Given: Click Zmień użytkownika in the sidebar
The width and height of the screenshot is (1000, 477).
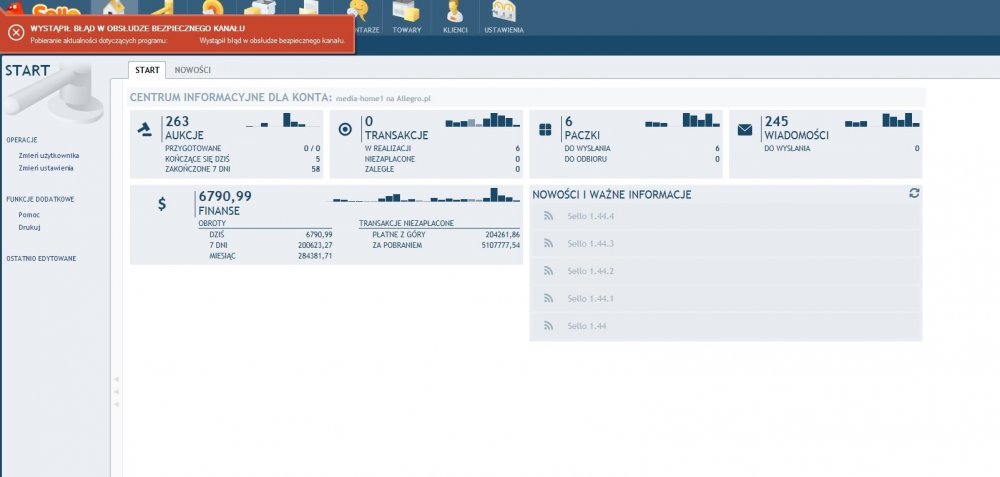Looking at the screenshot, I should (x=48, y=156).
